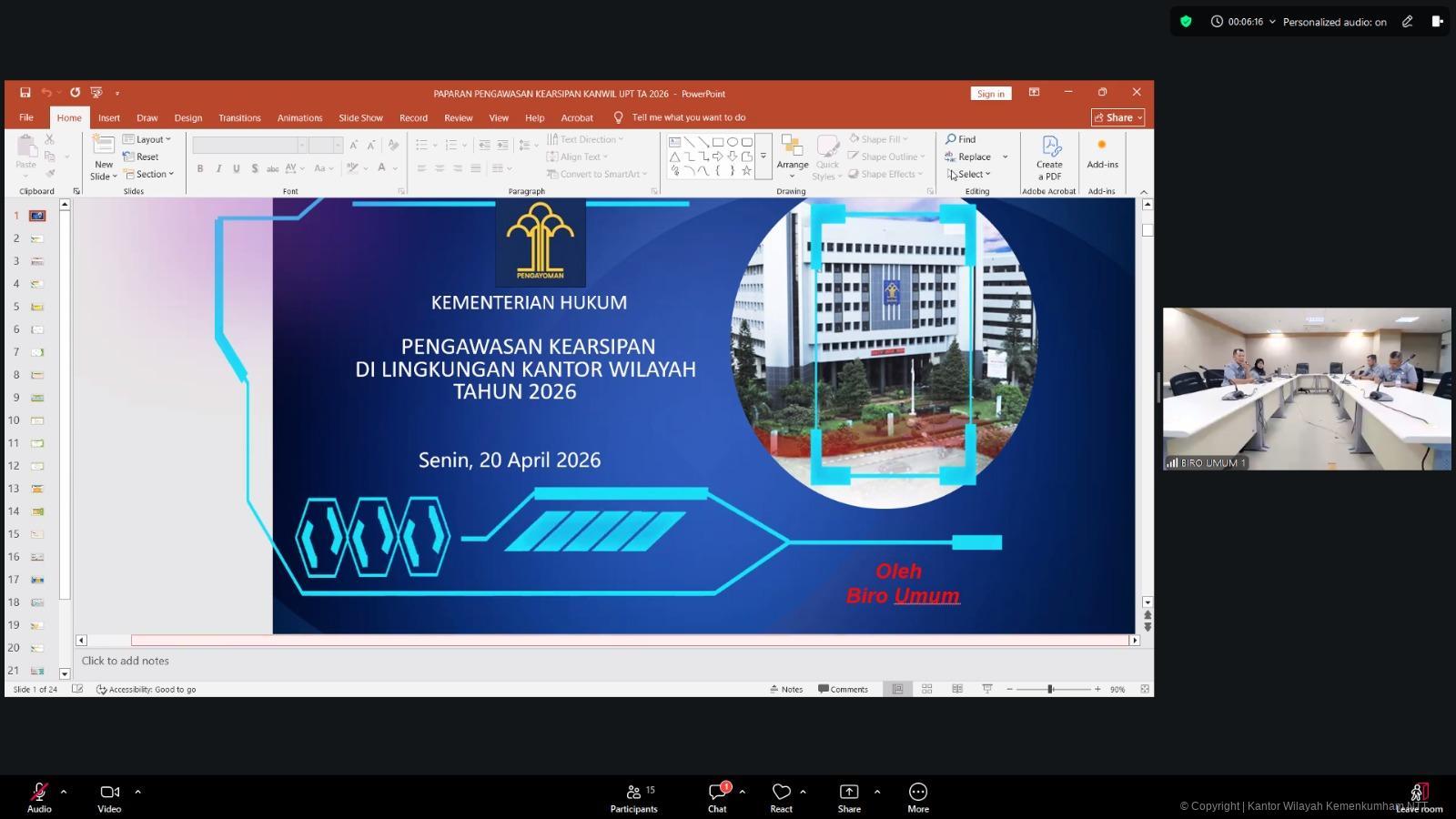Open the Select dropdown in Editing group
Screen dimensions: 1456x819
(x=967, y=174)
